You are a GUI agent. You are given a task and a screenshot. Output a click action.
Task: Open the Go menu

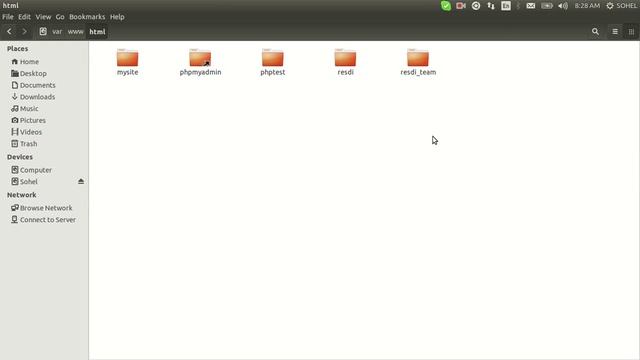60,17
